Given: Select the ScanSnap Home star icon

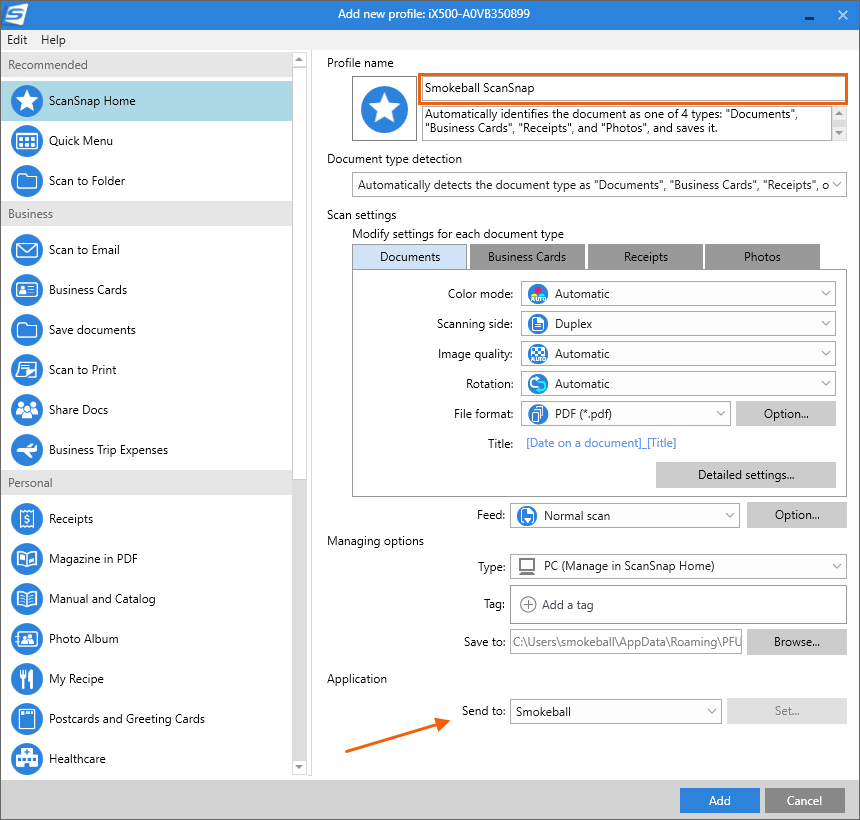Looking at the screenshot, I should click(26, 101).
